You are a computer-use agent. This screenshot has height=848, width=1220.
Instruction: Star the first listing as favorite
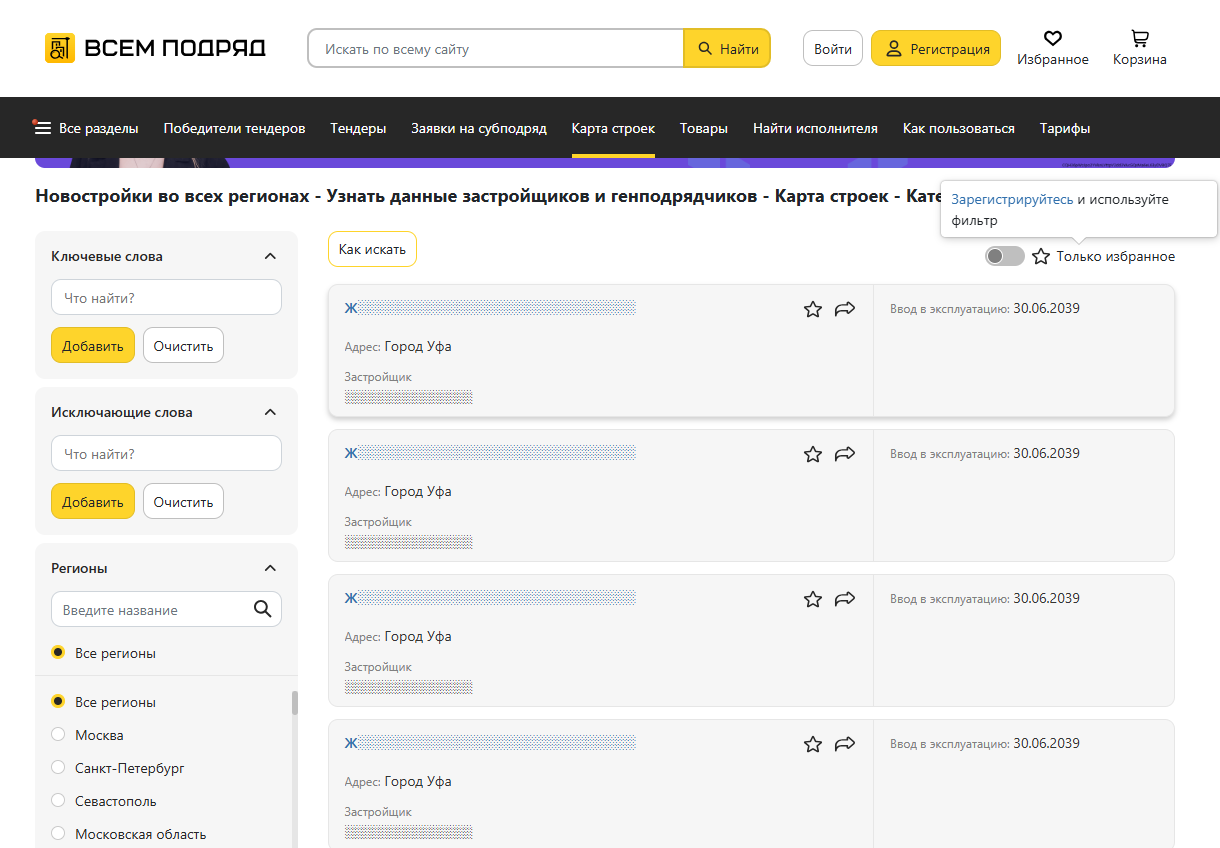pyautogui.click(x=813, y=309)
